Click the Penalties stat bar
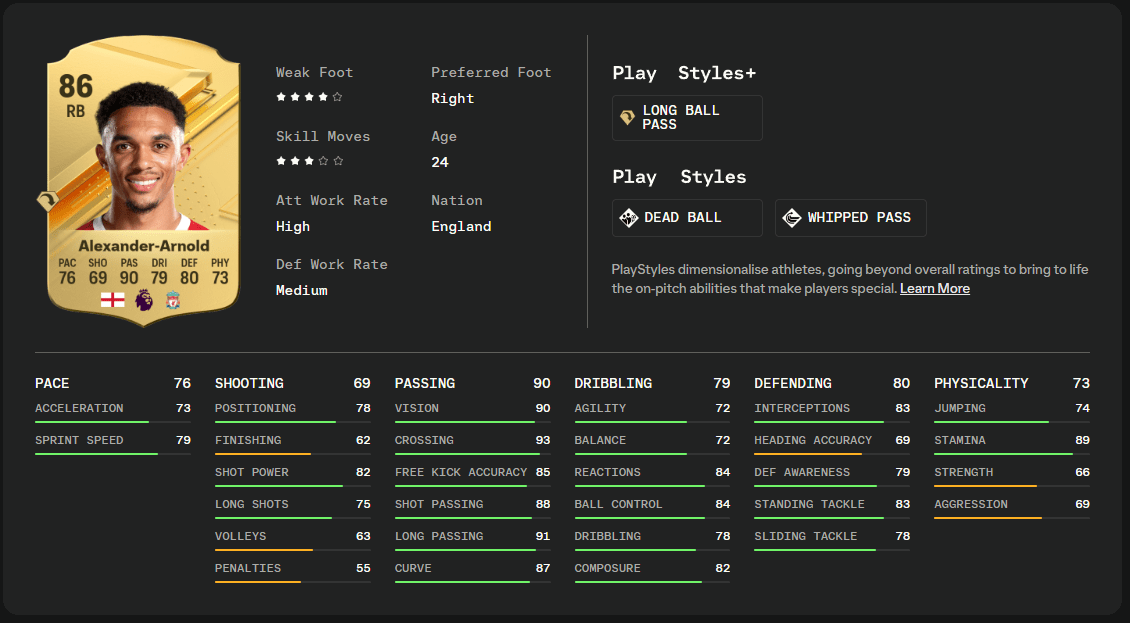 click(293, 582)
